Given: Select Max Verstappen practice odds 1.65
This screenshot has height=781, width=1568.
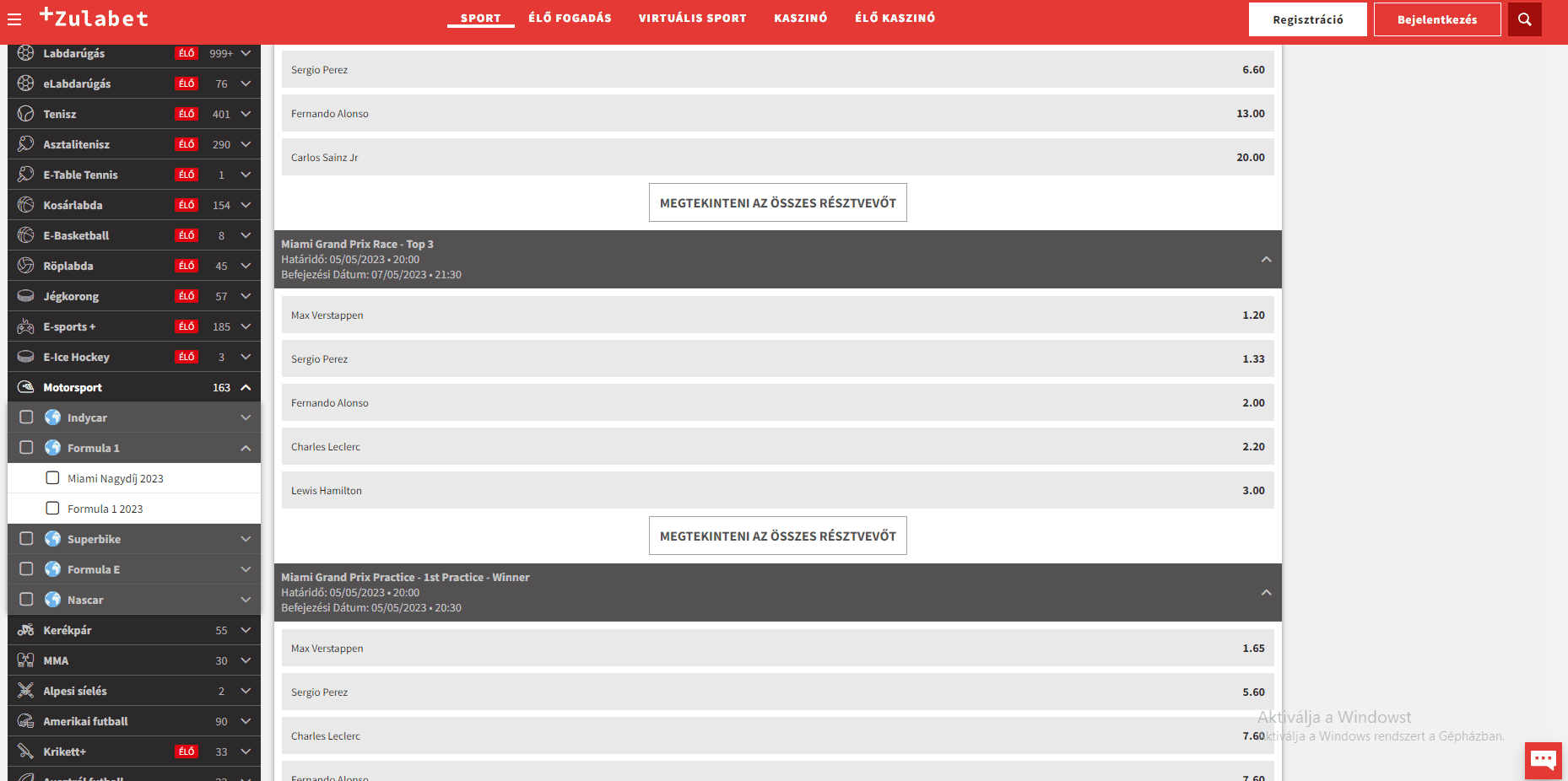Looking at the screenshot, I should 777,648.
